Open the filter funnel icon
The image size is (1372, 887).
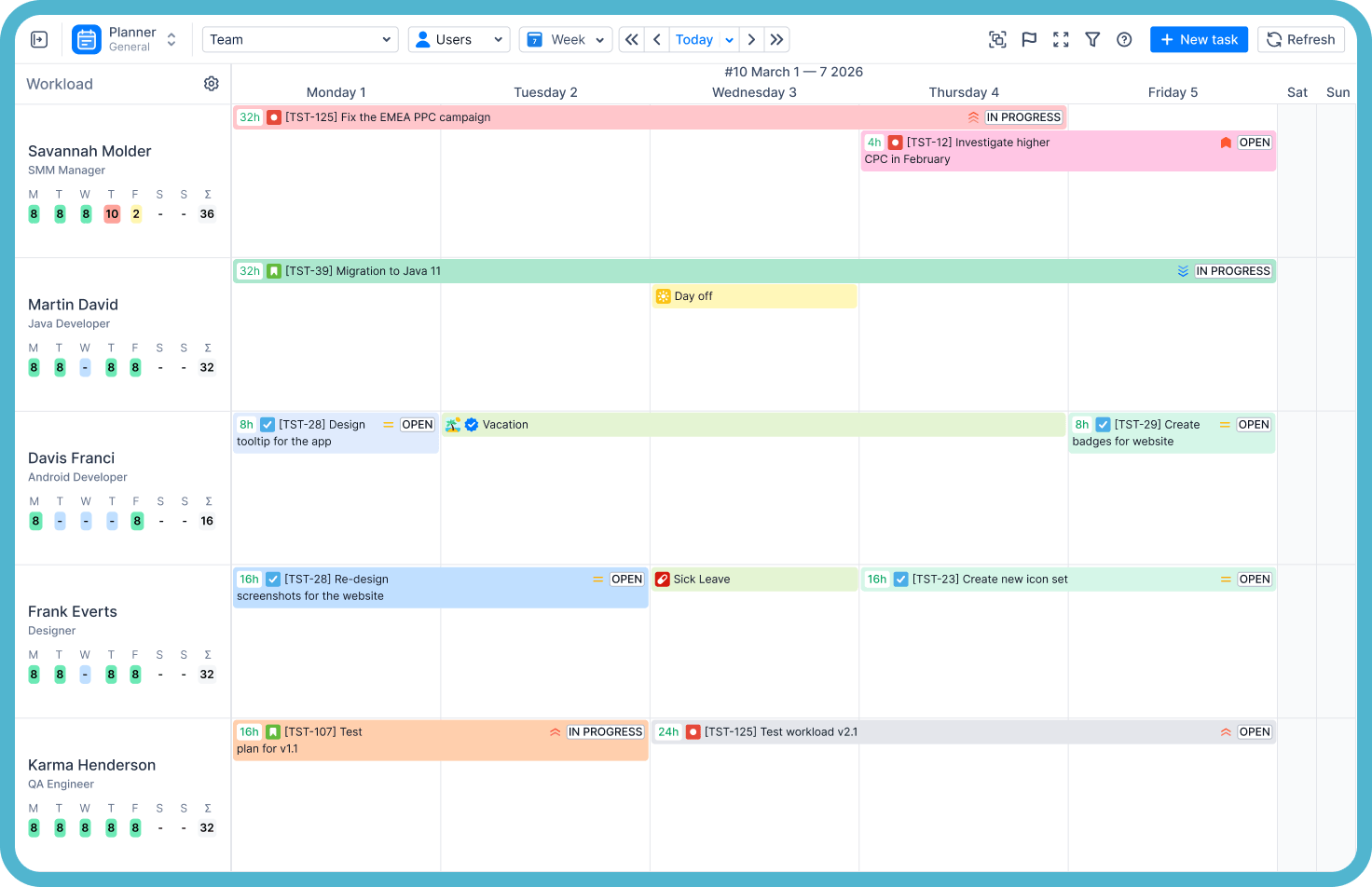click(x=1092, y=39)
